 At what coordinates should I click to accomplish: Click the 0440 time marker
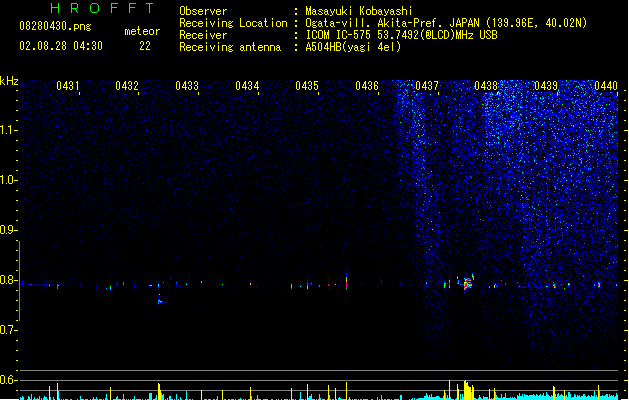pos(606,86)
